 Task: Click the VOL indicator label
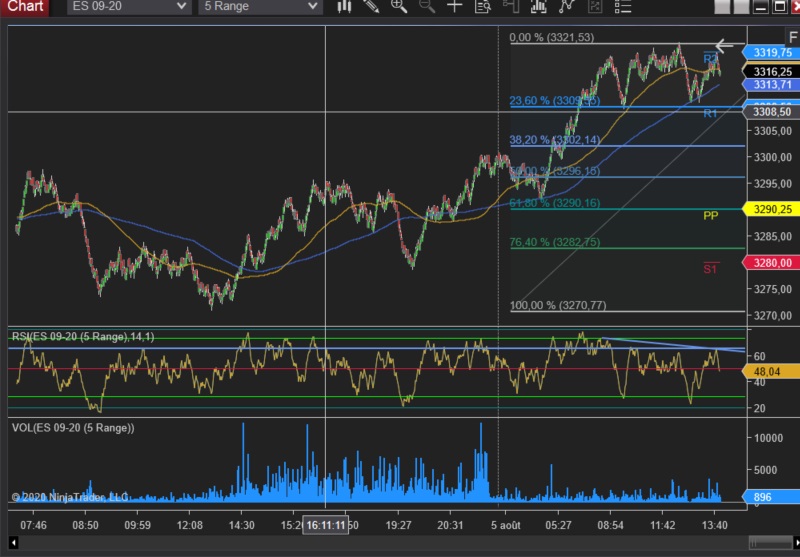tap(73, 428)
